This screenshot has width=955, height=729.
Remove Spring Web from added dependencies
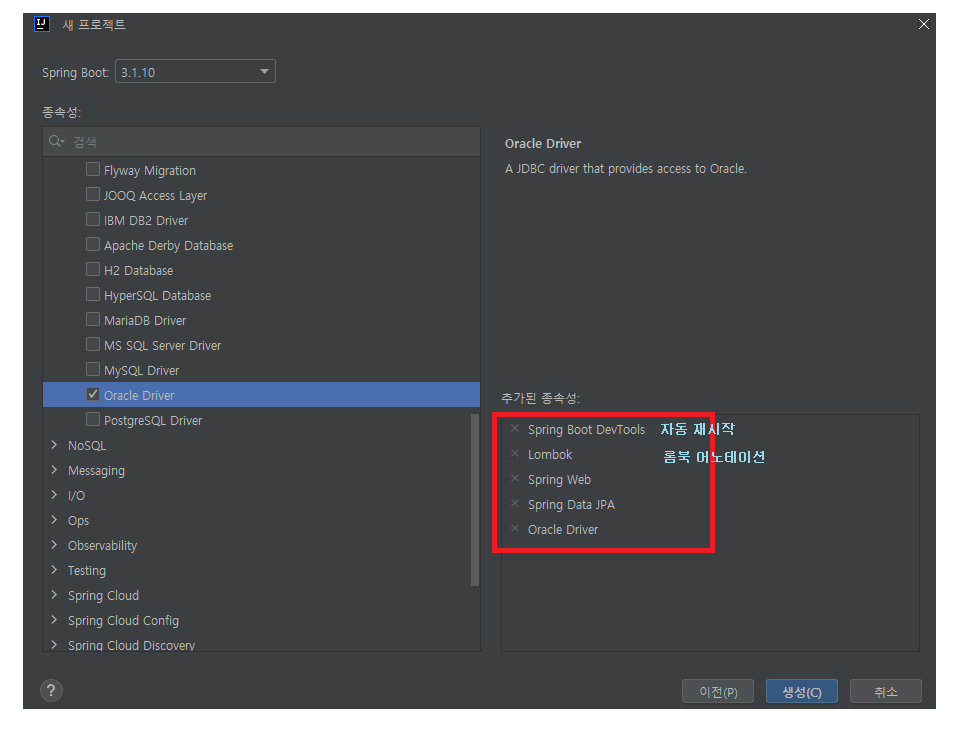[515, 479]
